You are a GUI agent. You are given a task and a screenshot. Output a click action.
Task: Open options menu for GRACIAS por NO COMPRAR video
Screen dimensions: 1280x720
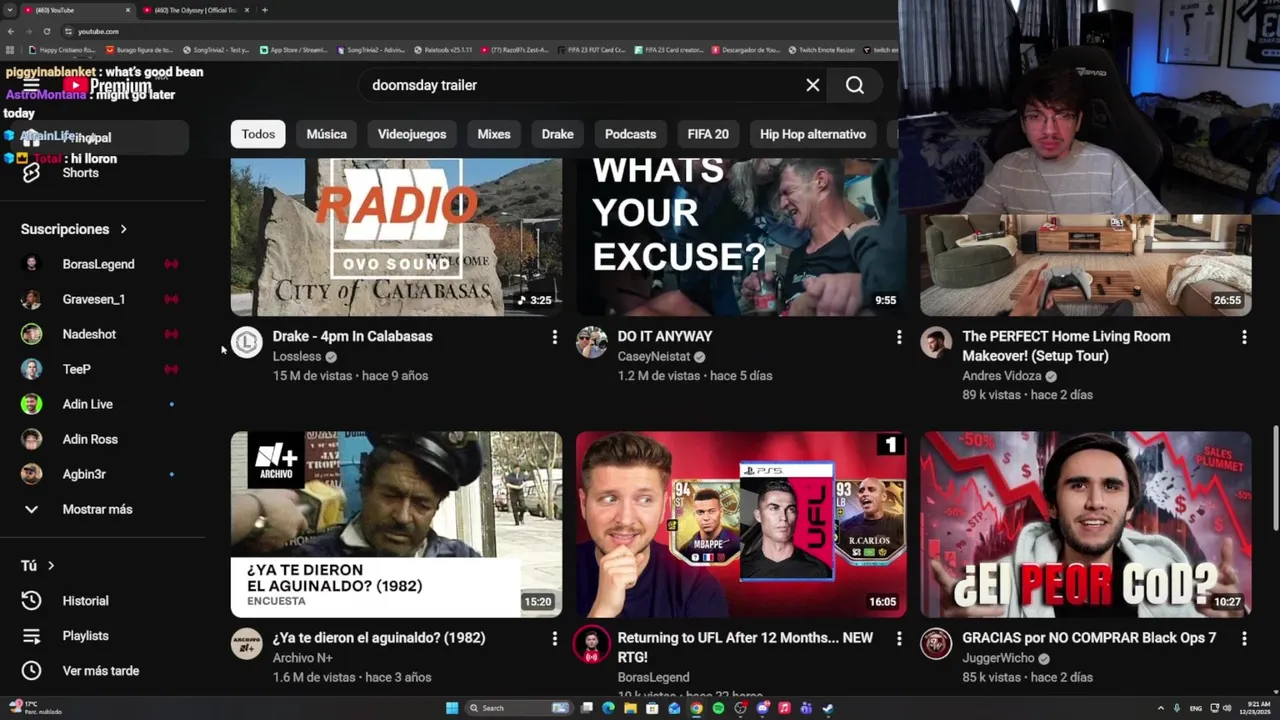coord(1244,638)
